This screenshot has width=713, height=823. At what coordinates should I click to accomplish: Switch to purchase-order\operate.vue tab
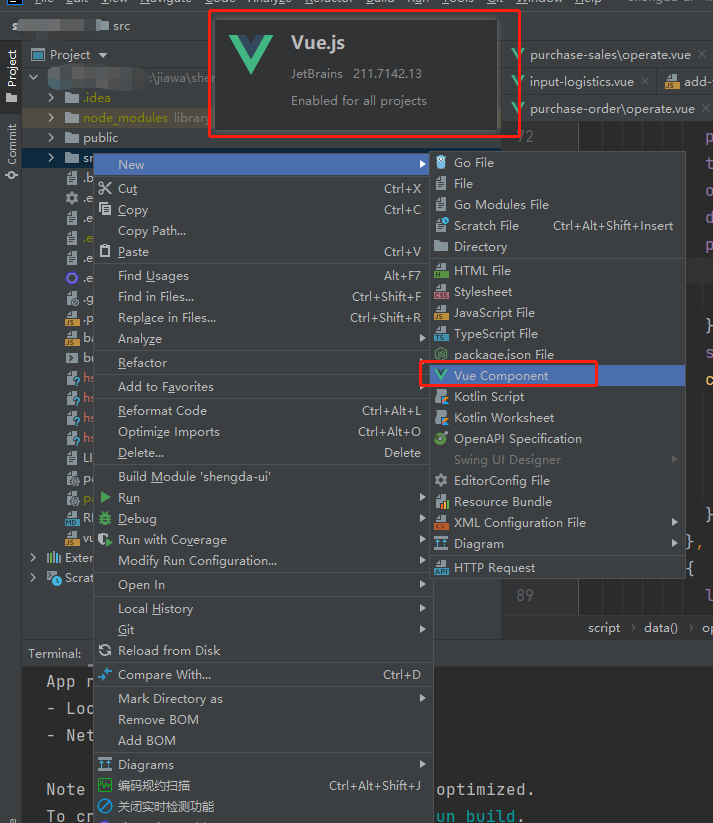click(612, 109)
